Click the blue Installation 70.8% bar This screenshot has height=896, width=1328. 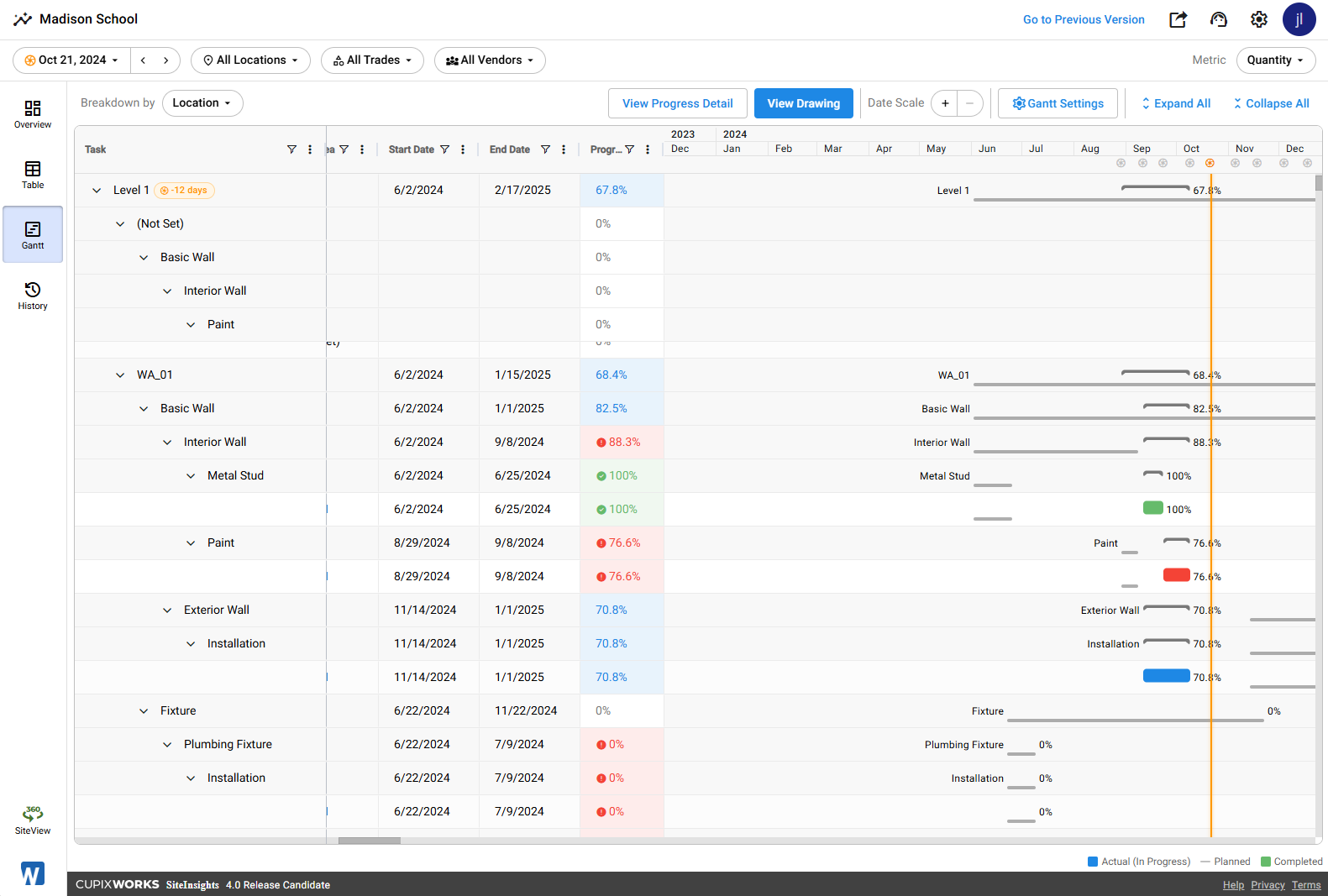(x=1166, y=676)
